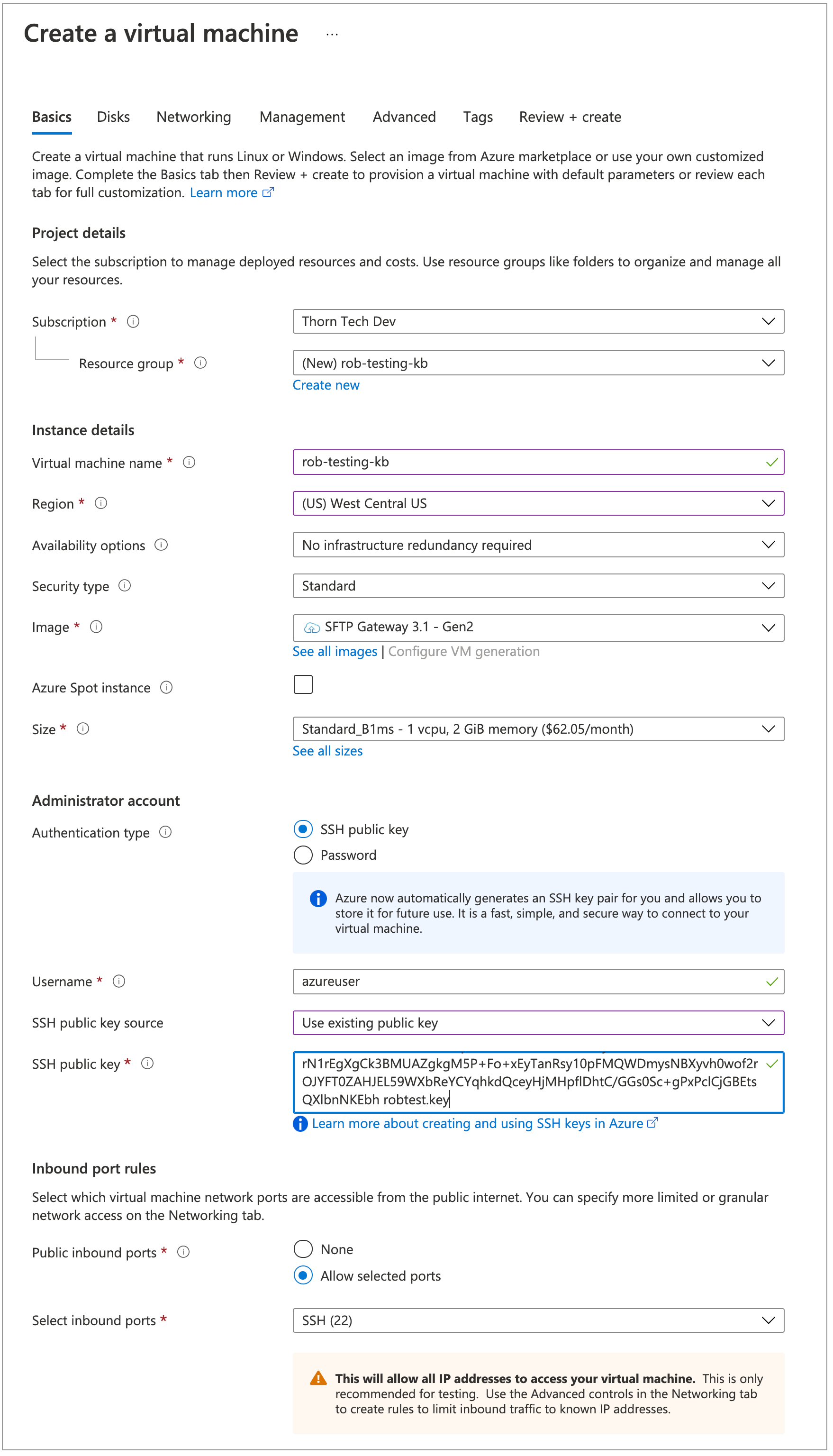The height and width of the screenshot is (1456, 833).
Task: Click the Region info icon
Action: coord(101,503)
